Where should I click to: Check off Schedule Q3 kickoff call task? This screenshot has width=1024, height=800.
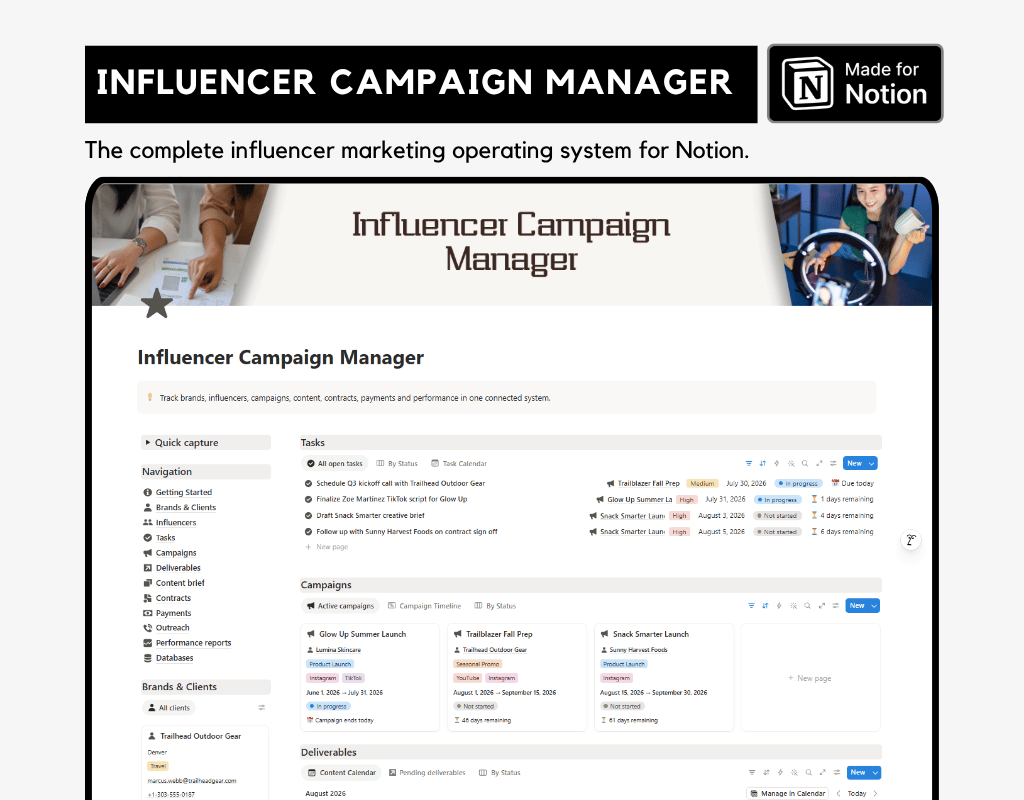click(x=308, y=484)
